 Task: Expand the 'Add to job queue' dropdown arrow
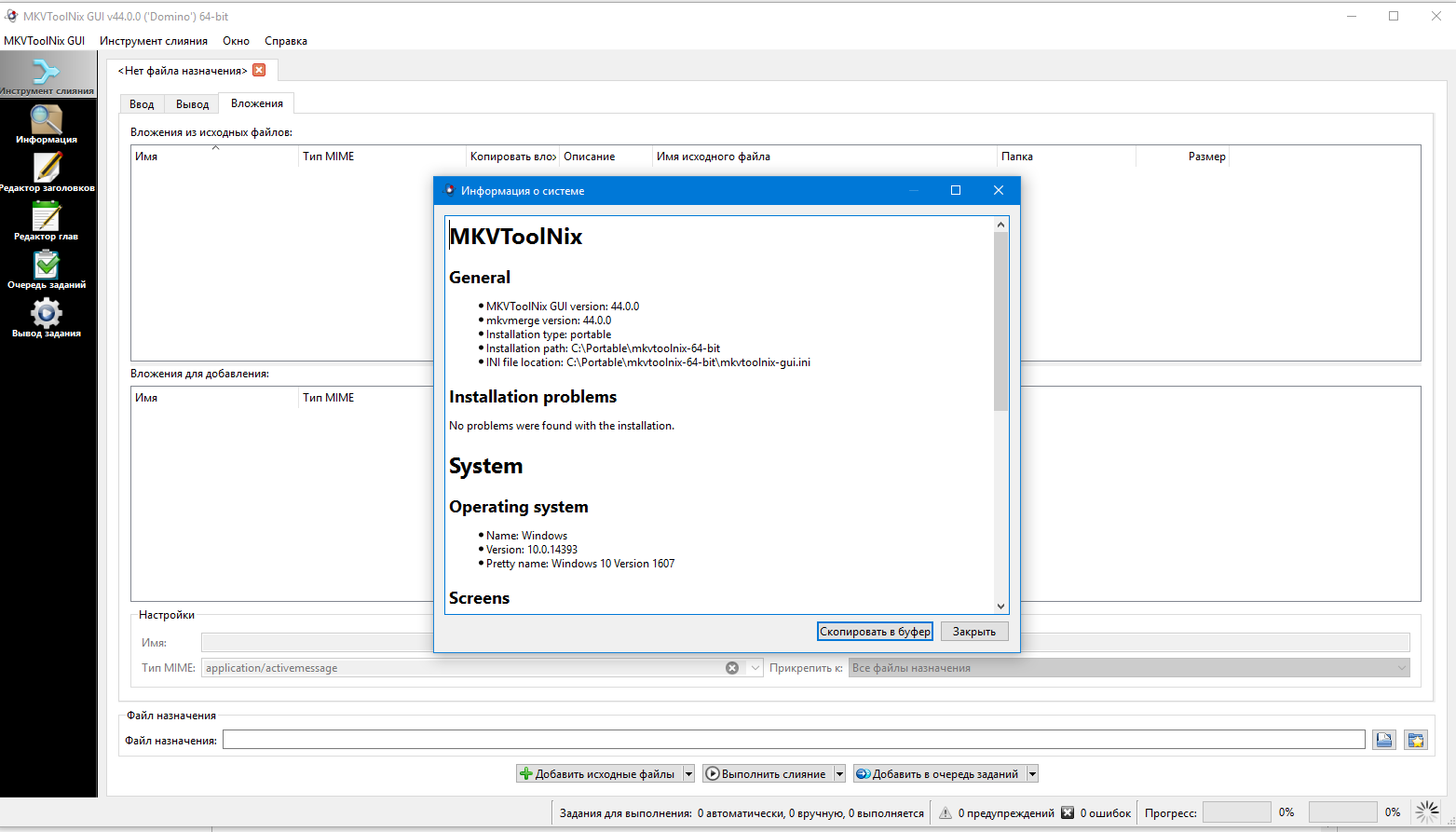pyautogui.click(x=1032, y=774)
